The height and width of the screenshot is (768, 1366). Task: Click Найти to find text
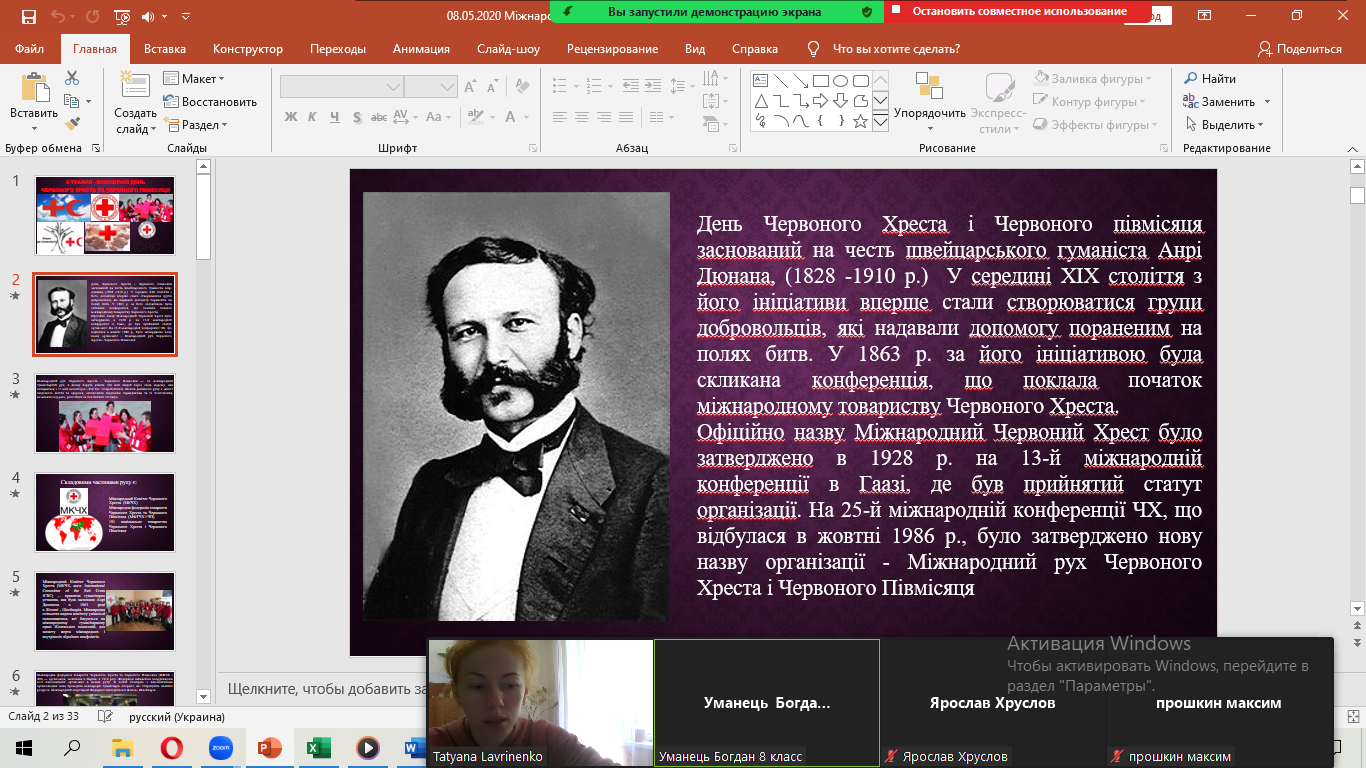click(x=1210, y=79)
